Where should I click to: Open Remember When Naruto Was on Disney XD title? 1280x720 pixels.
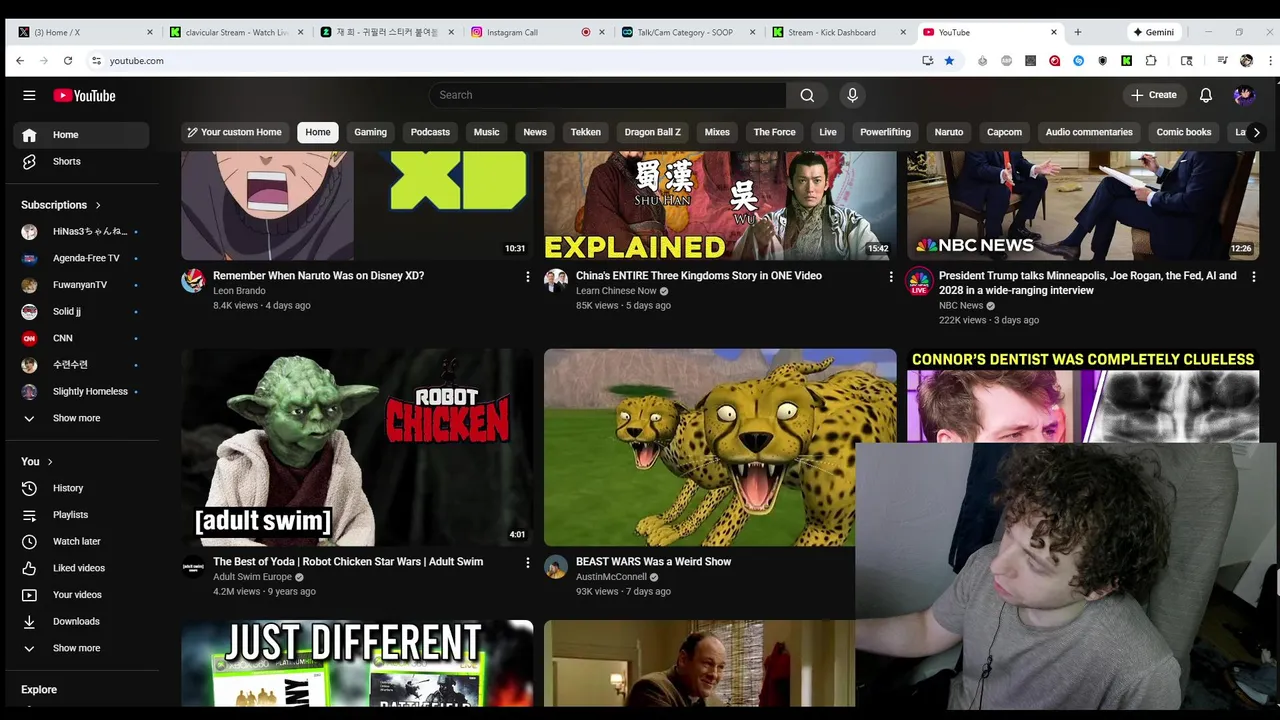point(318,276)
